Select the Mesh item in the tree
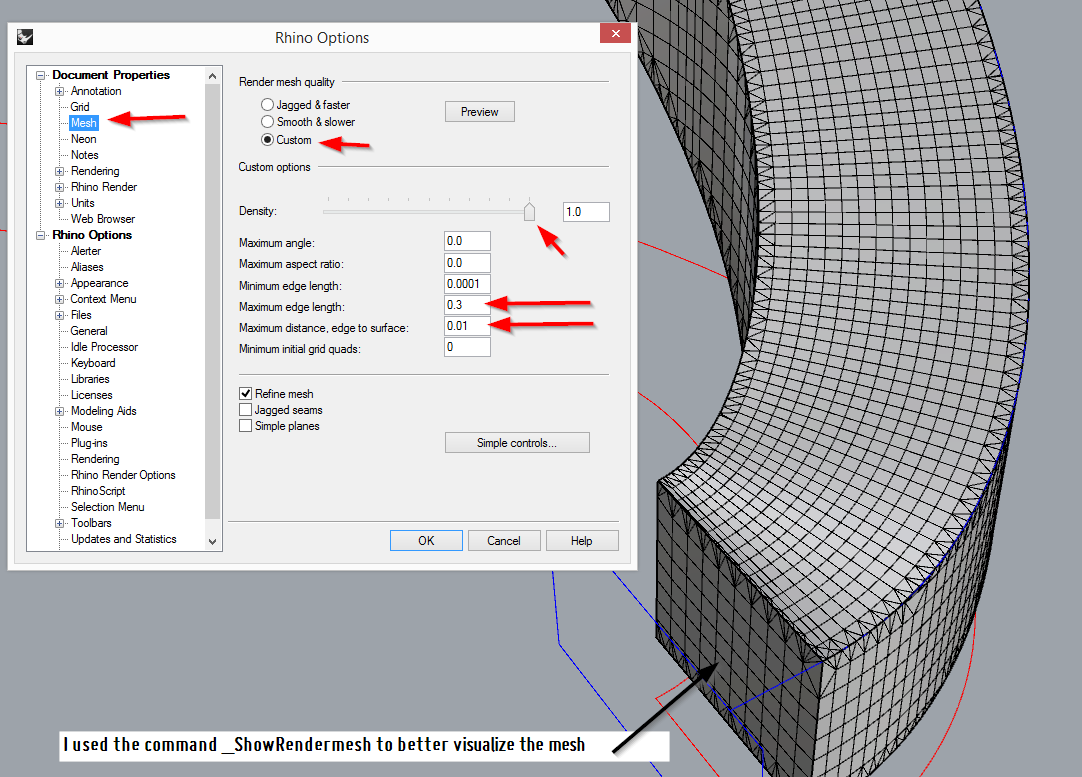 pos(83,123)
